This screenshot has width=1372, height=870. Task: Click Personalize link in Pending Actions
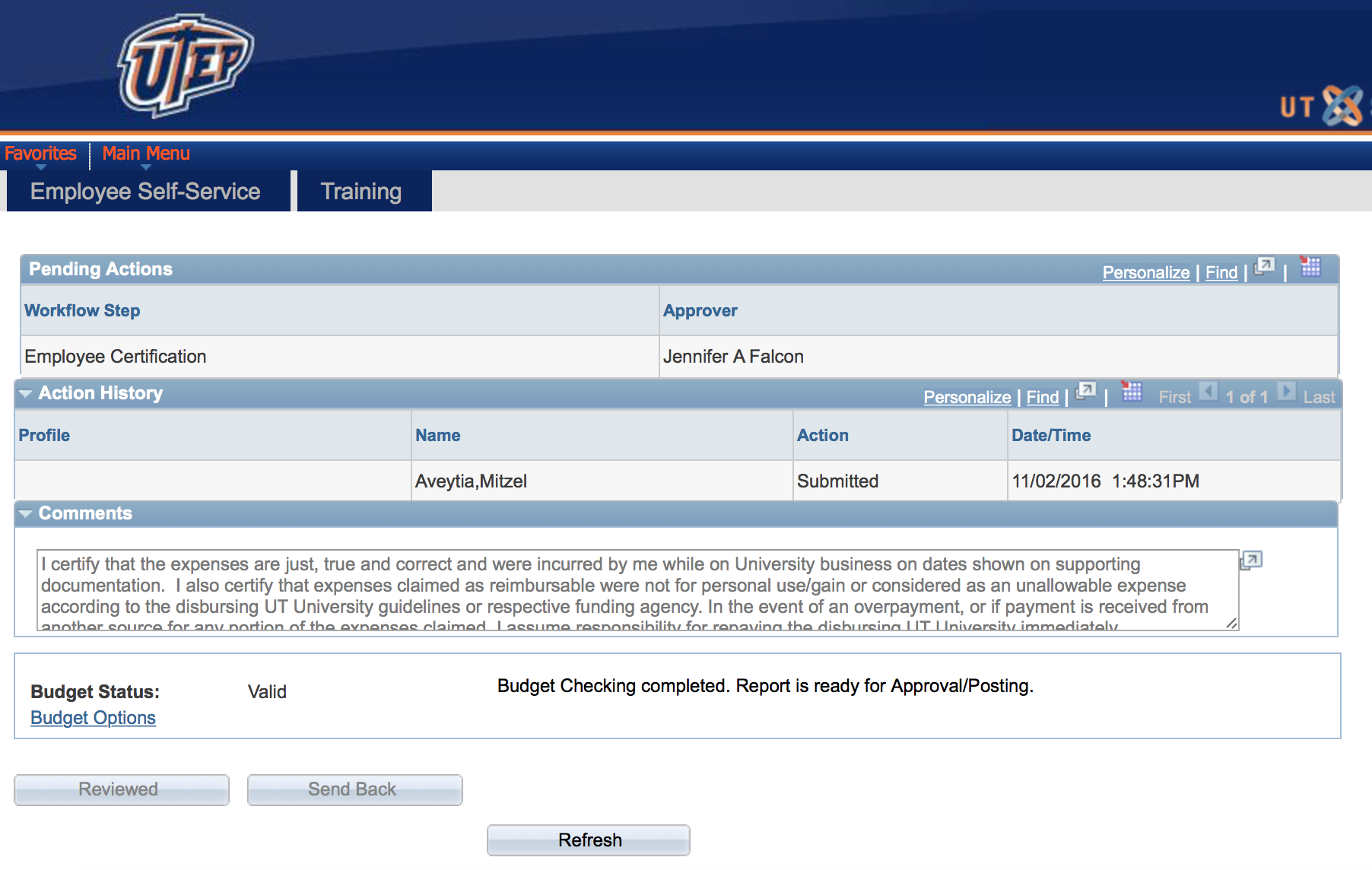(1146, 272)
